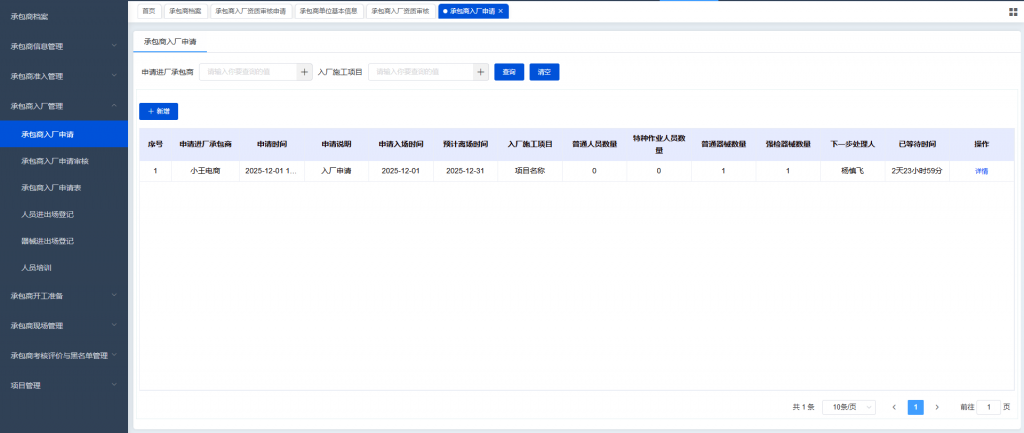Open the 详情 link for 小王电商 row
Screen dimensions: 1024x433
(981, 171)
